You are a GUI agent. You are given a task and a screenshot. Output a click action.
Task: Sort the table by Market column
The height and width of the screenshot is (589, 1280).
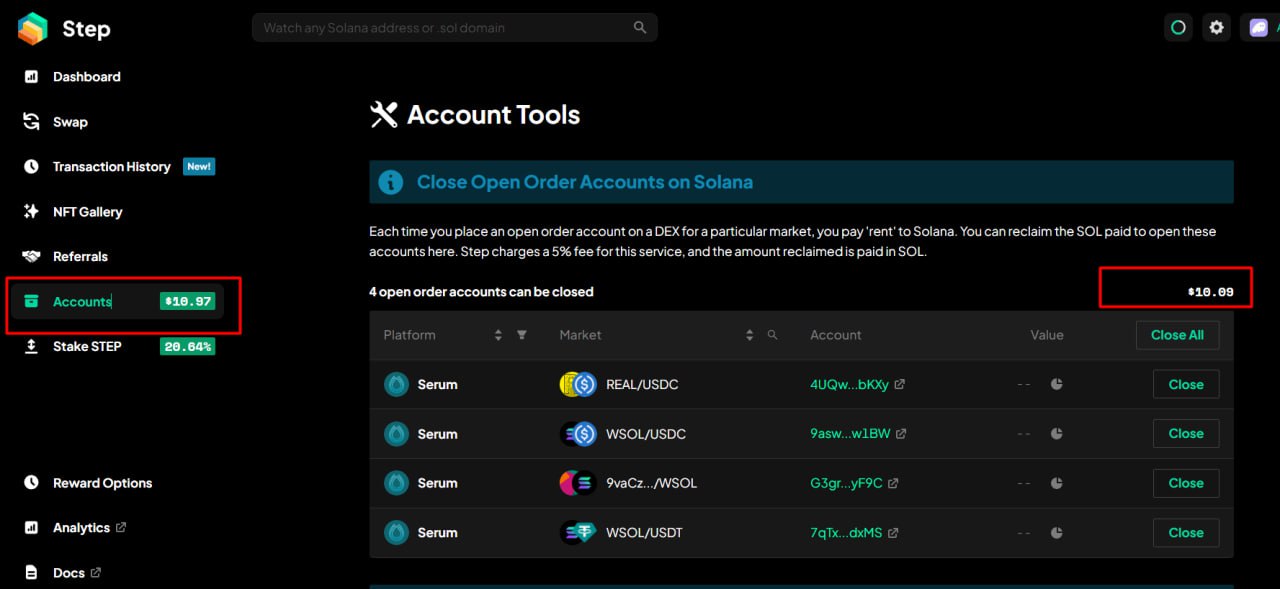tap(749, 335)
